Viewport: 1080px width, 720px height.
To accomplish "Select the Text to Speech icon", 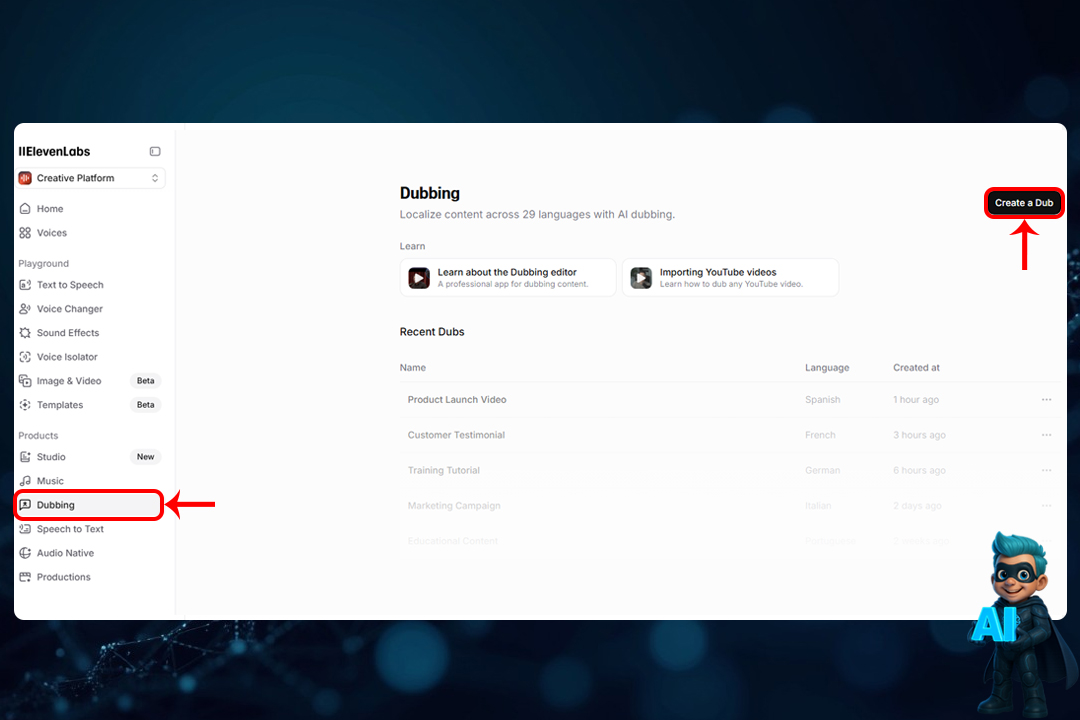I will point(26,285).
